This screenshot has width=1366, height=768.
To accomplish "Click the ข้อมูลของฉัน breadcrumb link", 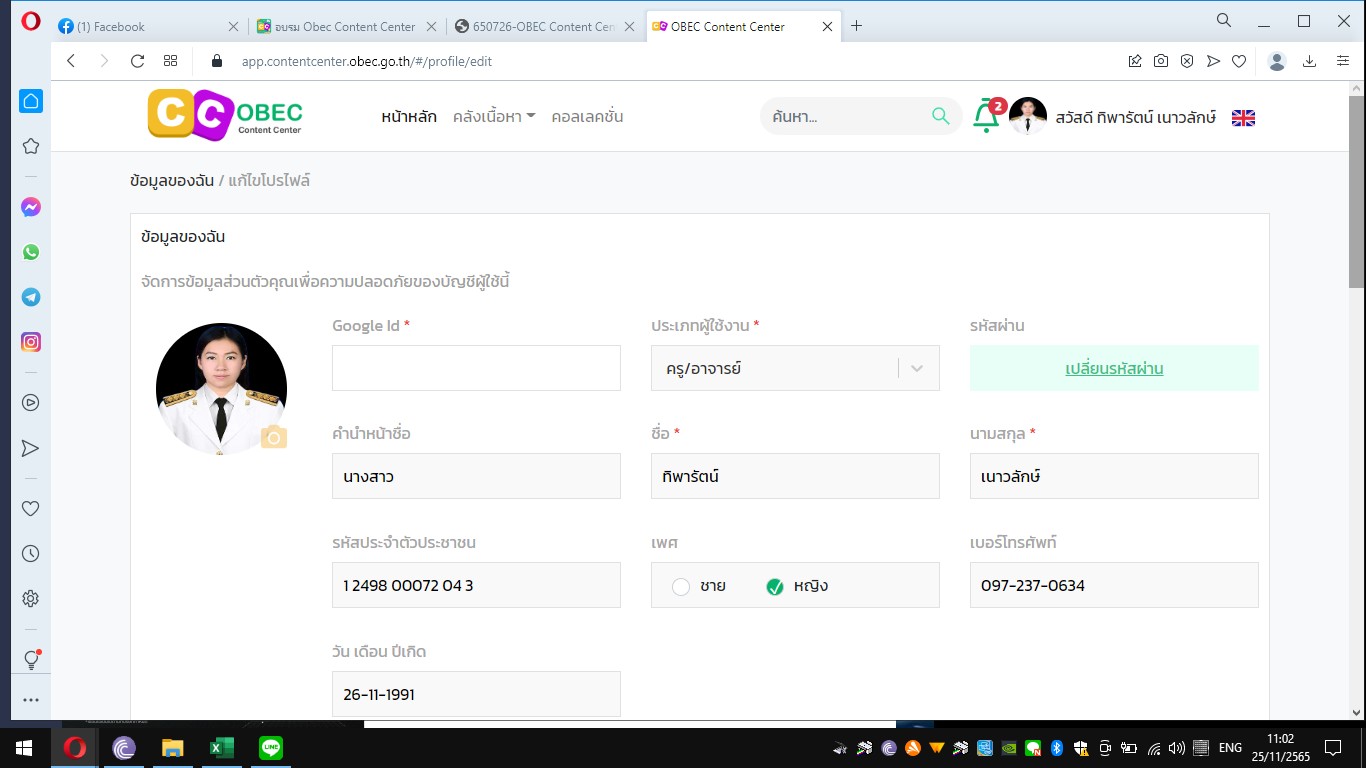I will point(172,181).
